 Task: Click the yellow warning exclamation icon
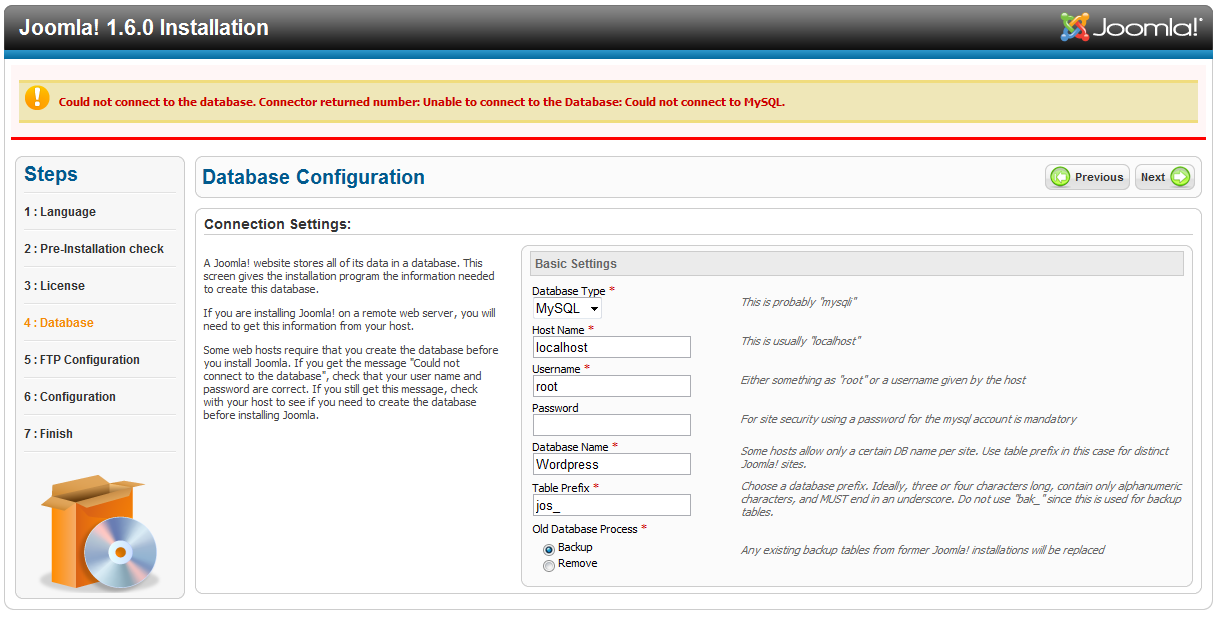(37, 98)
